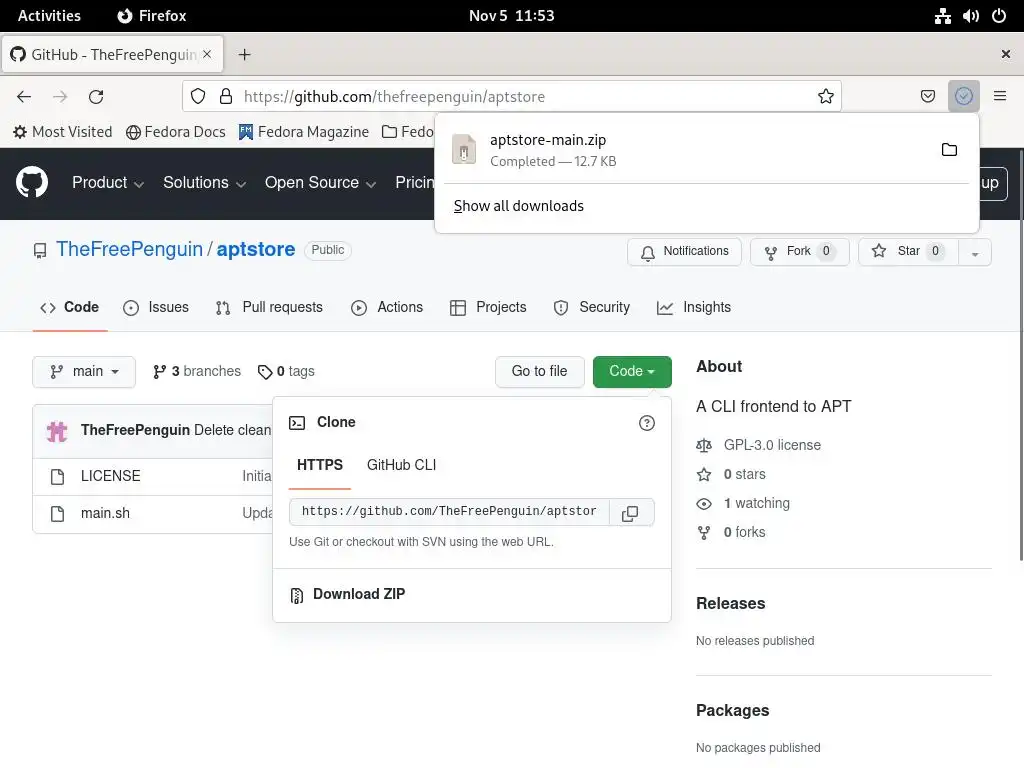Select the HTTPS clone URL field

pos(449,512)
